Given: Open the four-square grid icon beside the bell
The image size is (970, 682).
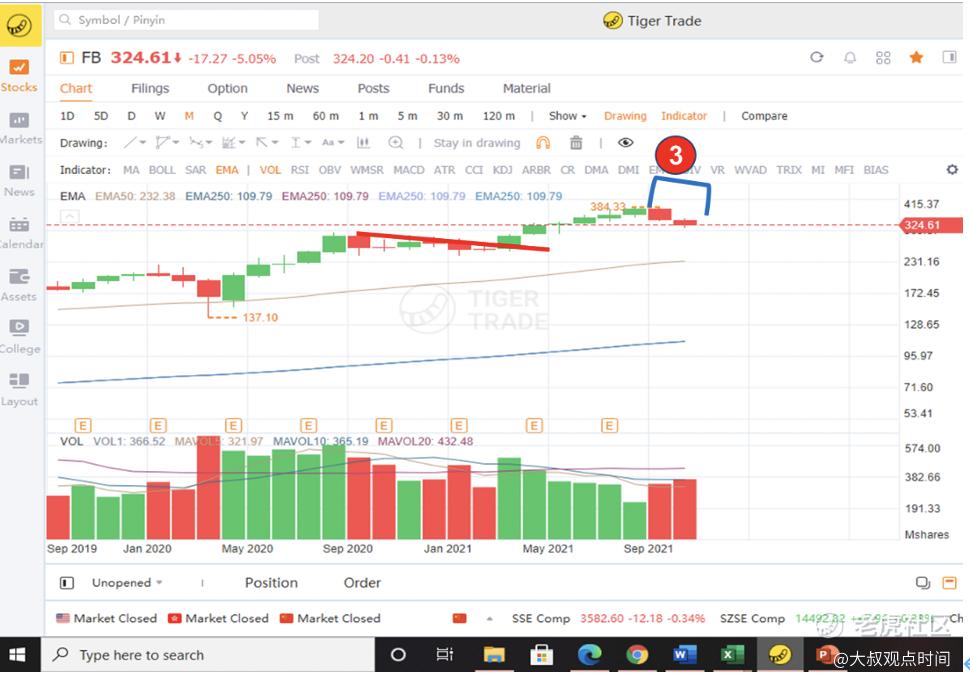Looking at the screenshot, I should coord(883,58).
